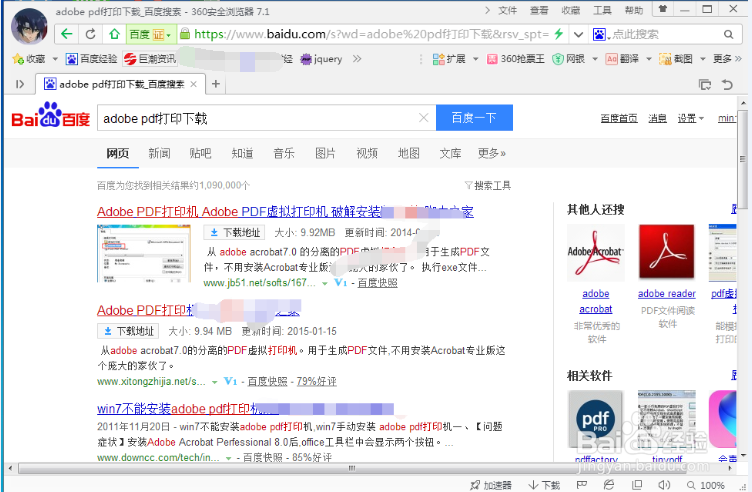The height and width of the screenshot is (492, 752).
Task: Click the 加速器 accelerator in status bar
Action: coord(491,485)
